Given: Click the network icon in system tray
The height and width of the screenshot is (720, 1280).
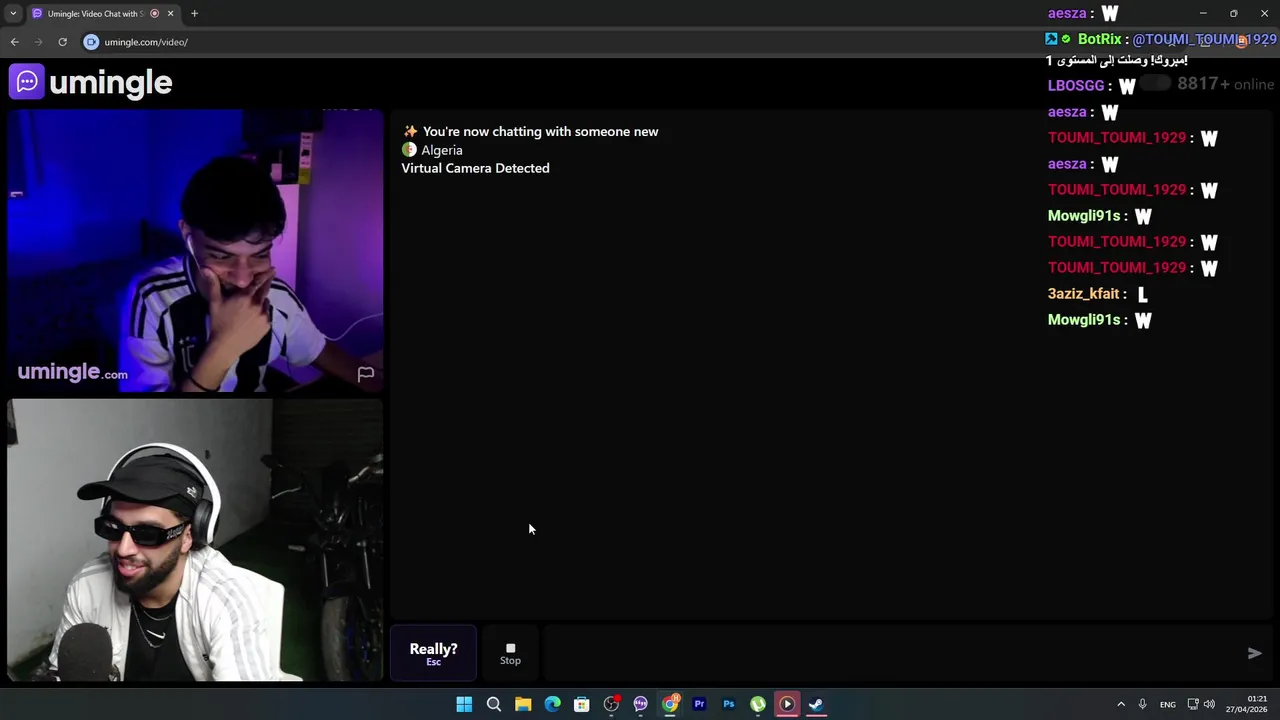Looking at the screenshot, I should coord(1192,704).
